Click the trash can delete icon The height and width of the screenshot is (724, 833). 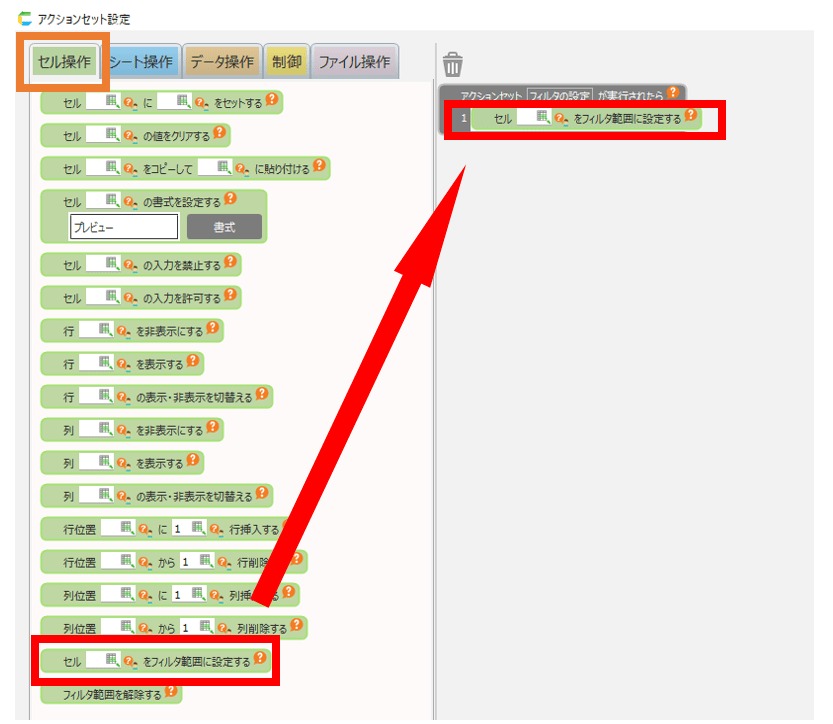pyautogui.click(x=453, y=64)
